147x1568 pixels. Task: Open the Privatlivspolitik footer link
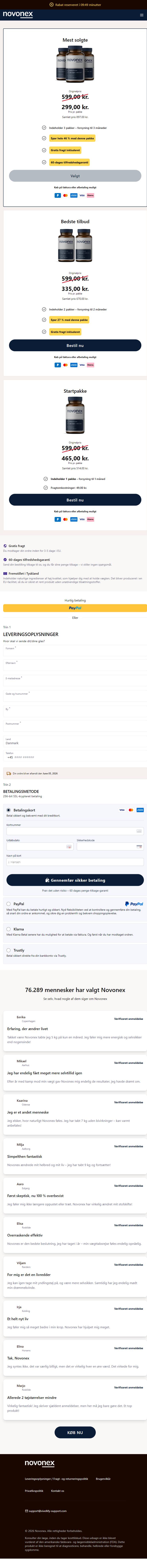pyautogui.click(x=34, y=1491)
